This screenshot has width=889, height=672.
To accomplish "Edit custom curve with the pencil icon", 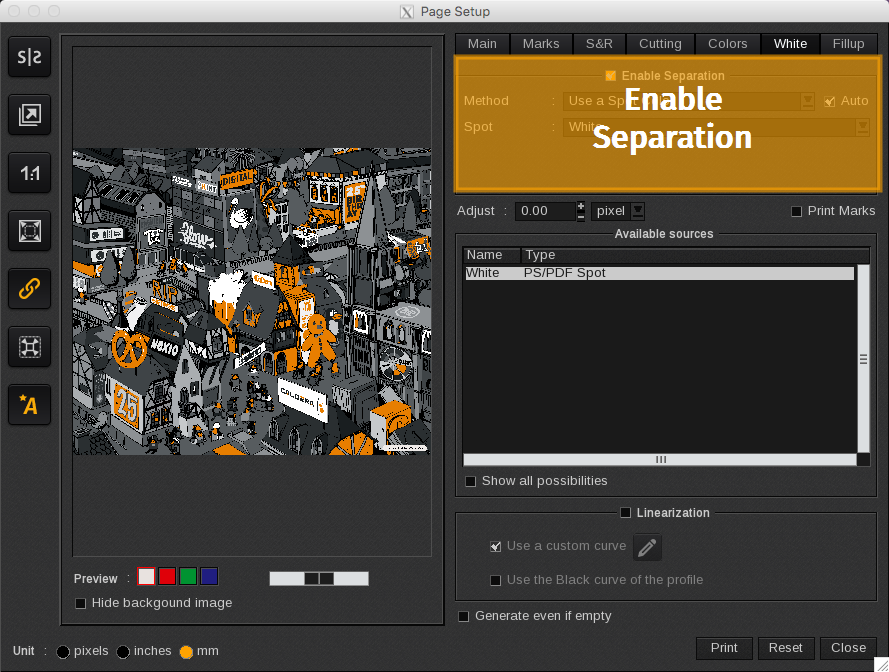I will tap(647, 547).
